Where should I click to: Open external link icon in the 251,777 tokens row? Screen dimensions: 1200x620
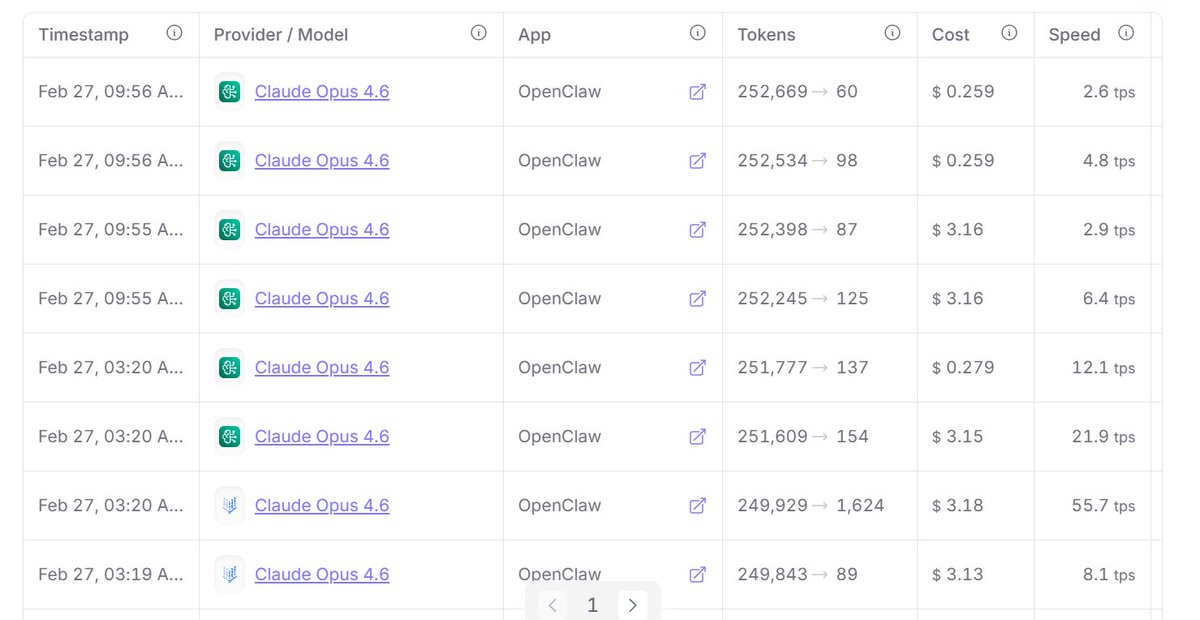click(x=698, y=368)
